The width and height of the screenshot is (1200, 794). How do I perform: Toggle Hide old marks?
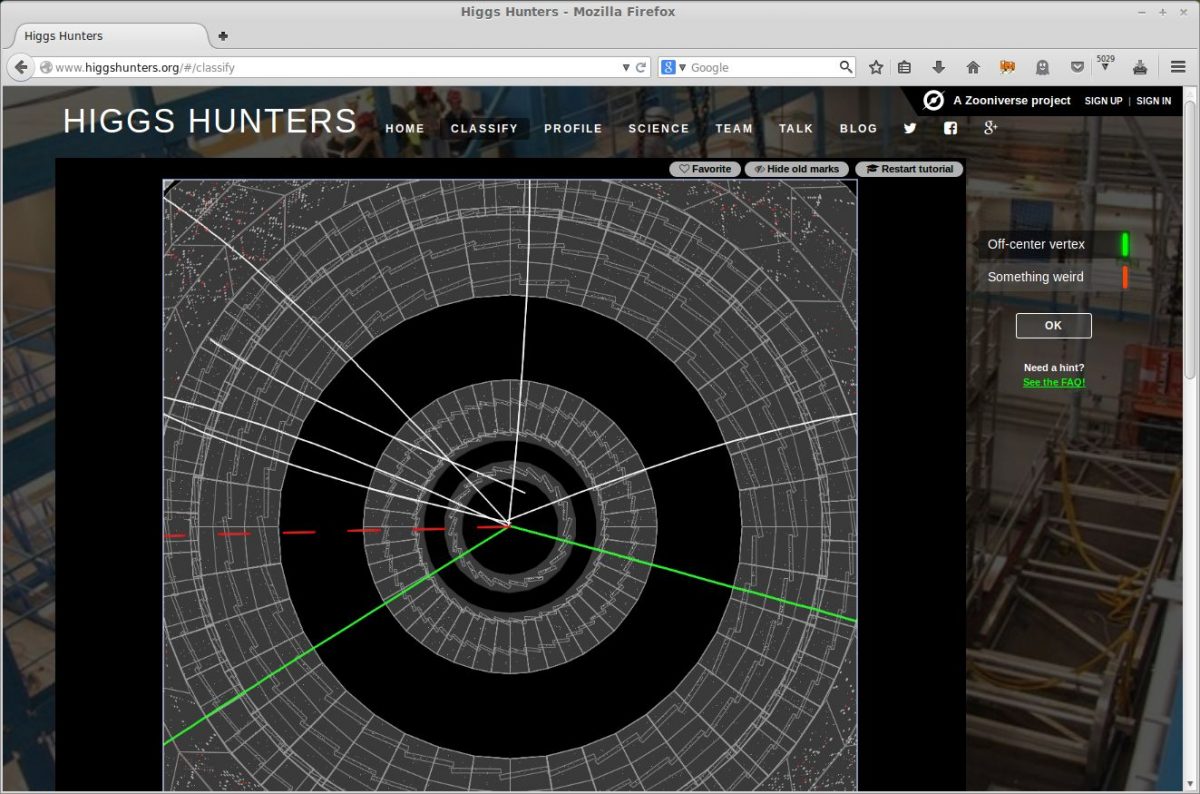(x=797, y=169)
